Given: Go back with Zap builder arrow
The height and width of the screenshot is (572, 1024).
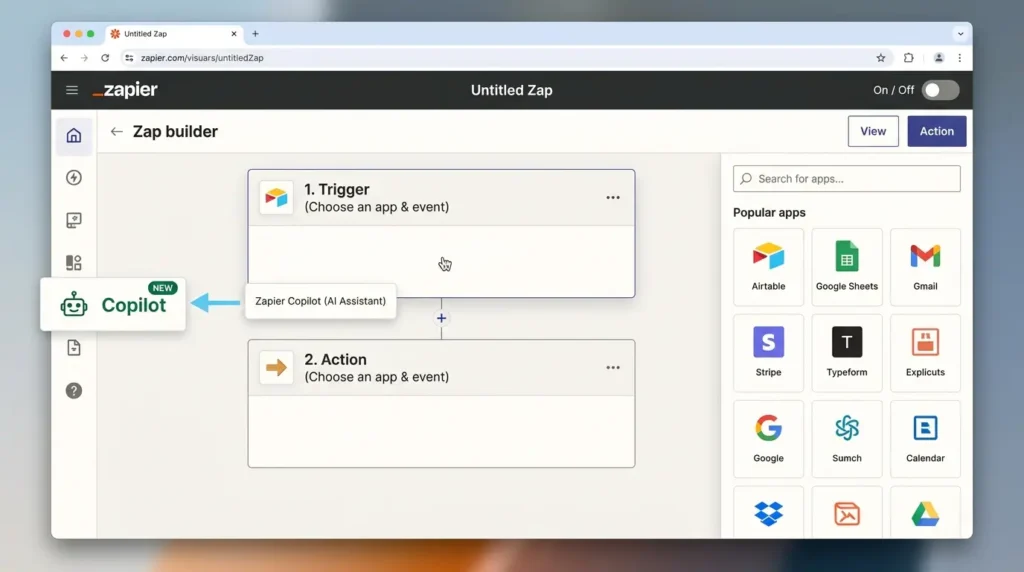Looking at the screenshot, I should 117,132.
